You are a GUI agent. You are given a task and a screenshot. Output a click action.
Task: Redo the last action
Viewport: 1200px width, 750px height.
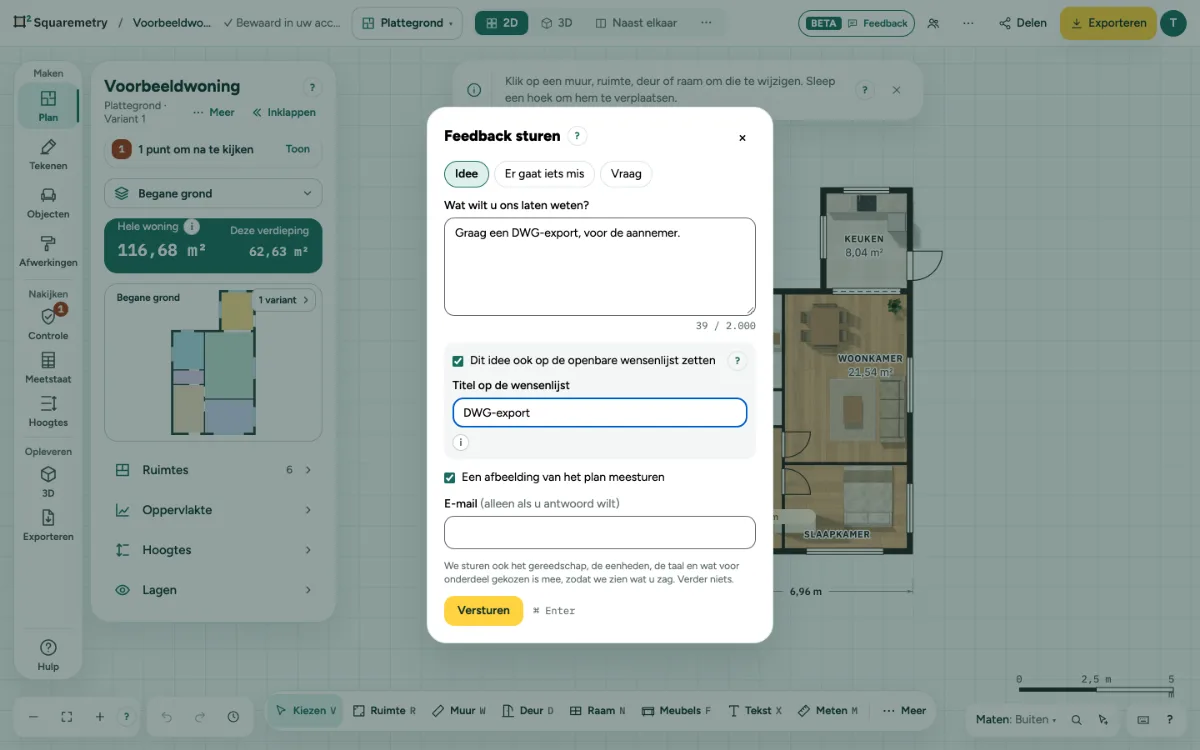[200, 717]
